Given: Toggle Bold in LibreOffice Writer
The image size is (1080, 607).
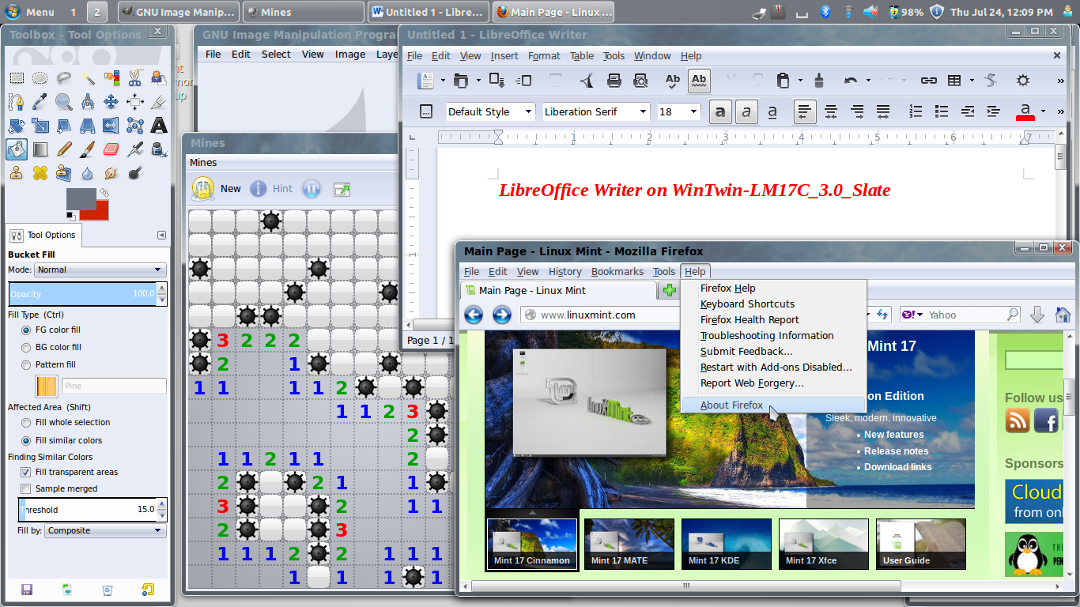Looking at the screenshot, I should (x=720, y=112).
